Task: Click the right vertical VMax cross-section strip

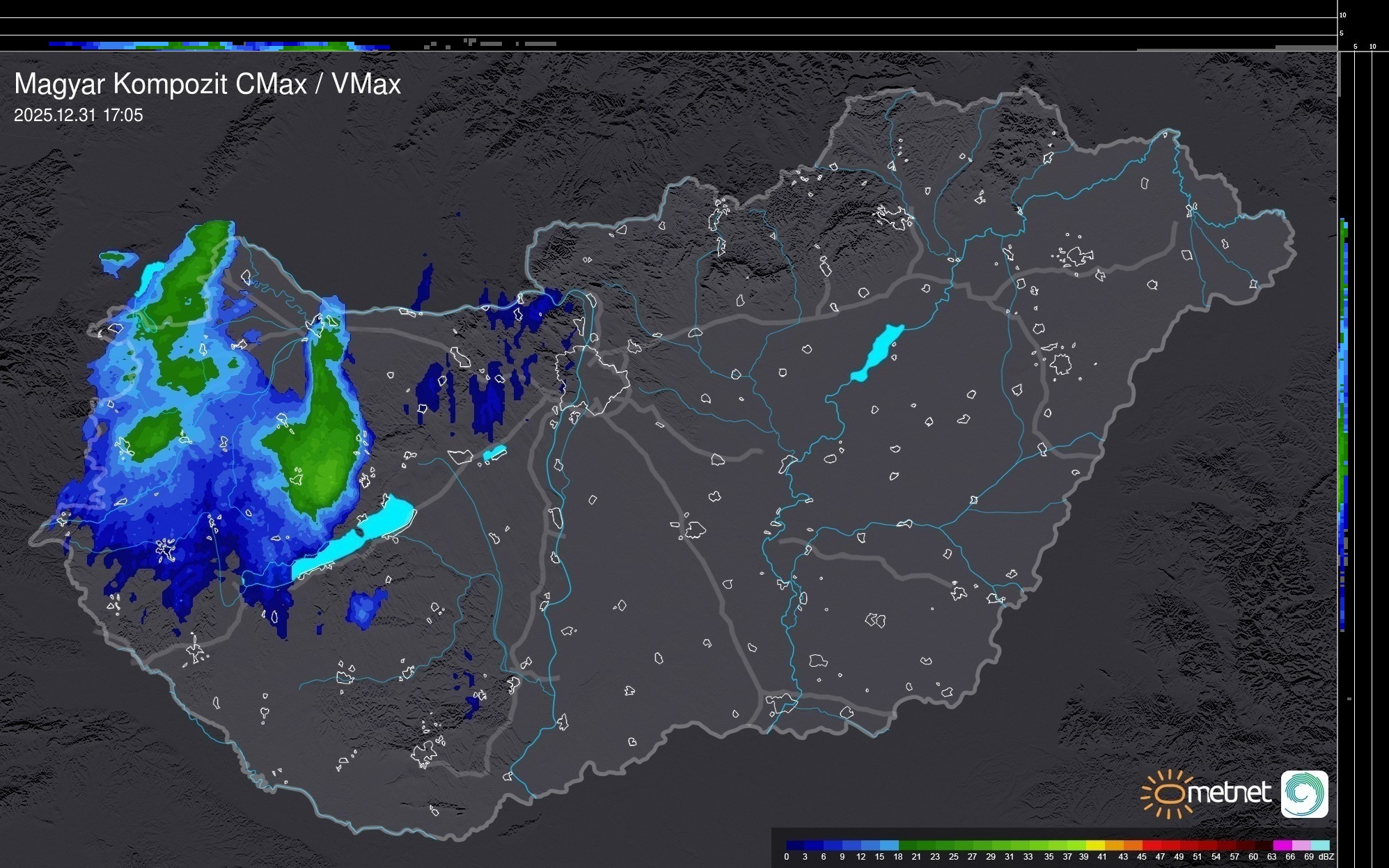Action: 1344,418
